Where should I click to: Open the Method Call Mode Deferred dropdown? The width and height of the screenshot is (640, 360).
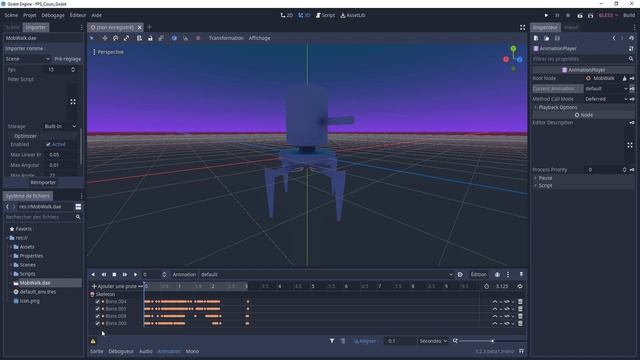click(606, 99)
